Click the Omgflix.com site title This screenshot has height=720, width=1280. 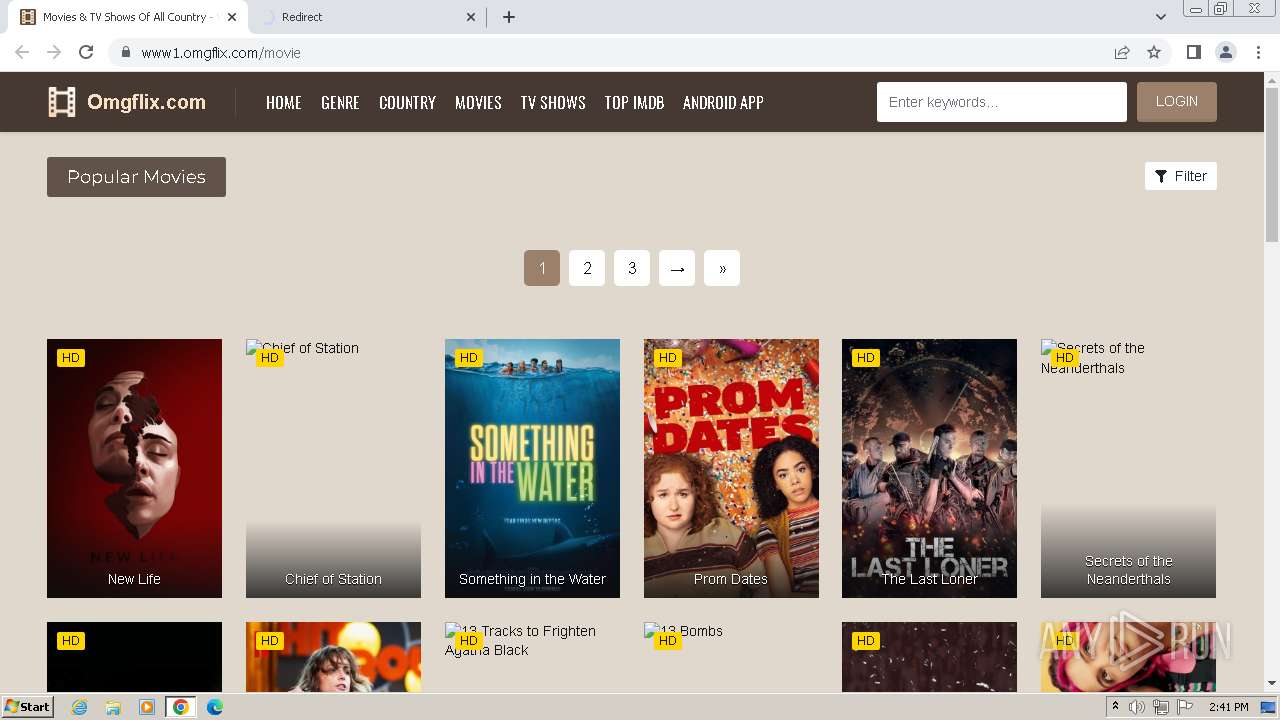pos(146,102)
